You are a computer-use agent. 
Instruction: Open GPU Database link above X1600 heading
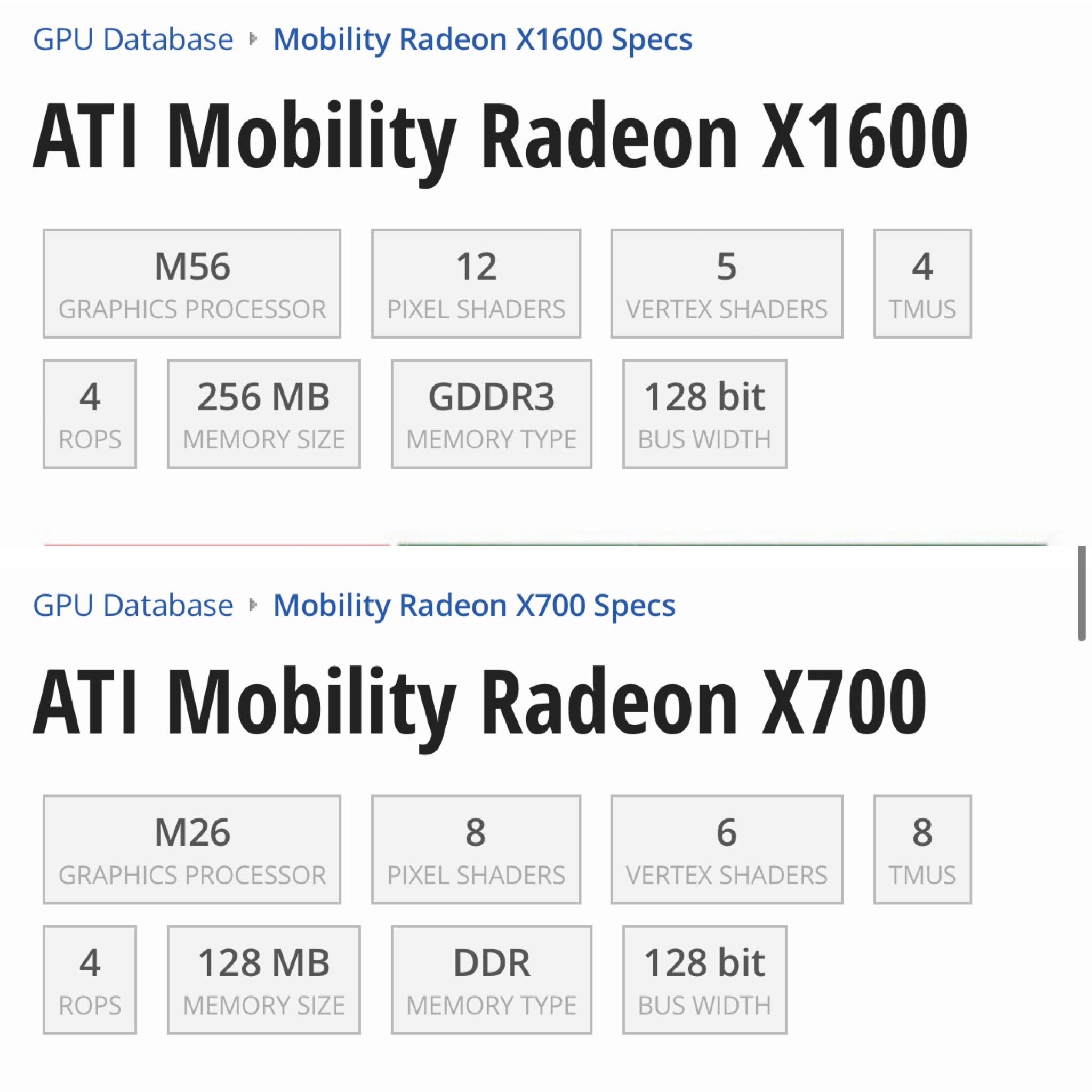point(133,39)
